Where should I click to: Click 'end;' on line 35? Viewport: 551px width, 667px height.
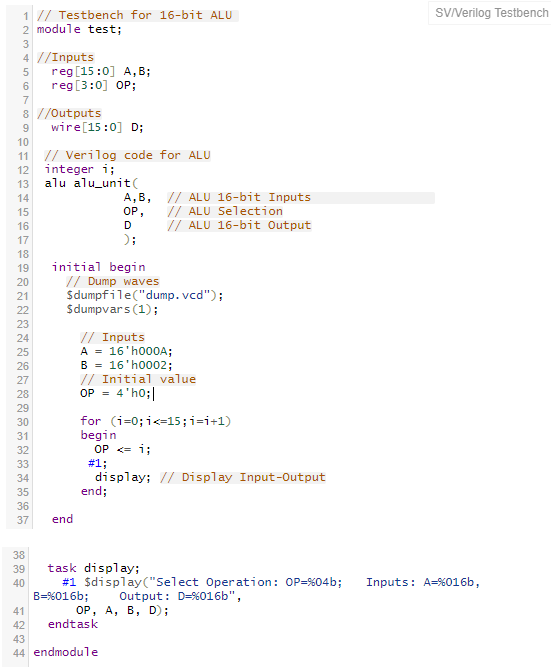click(94, 491)
